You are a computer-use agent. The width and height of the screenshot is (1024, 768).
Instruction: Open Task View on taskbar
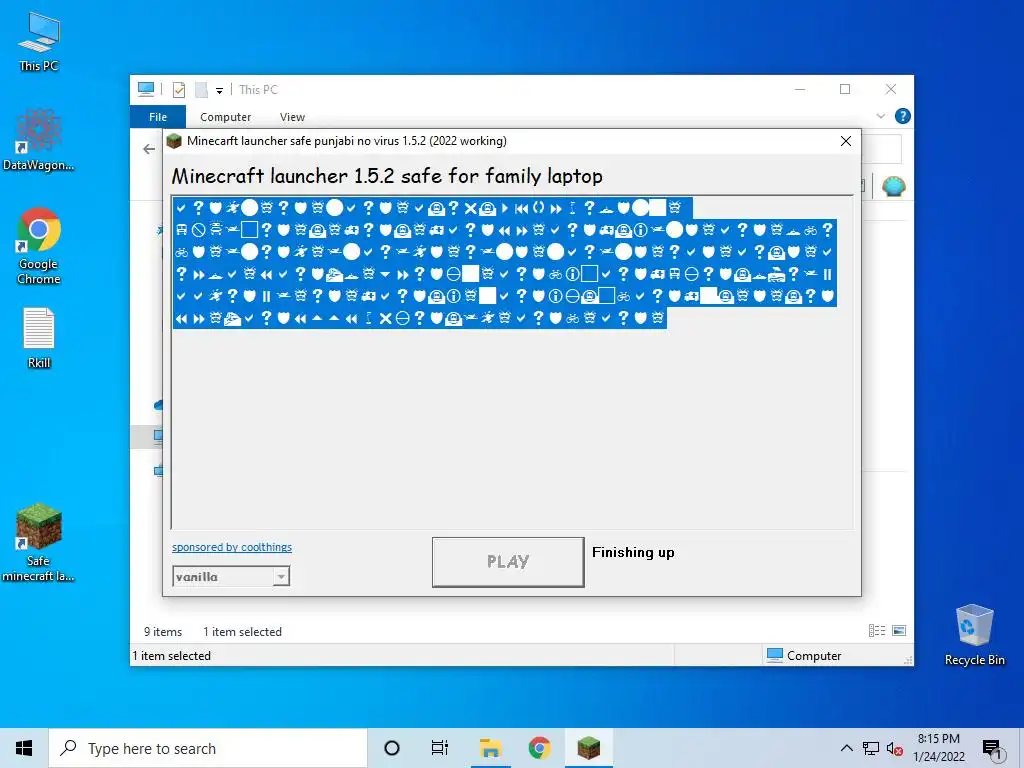(440, 748)
